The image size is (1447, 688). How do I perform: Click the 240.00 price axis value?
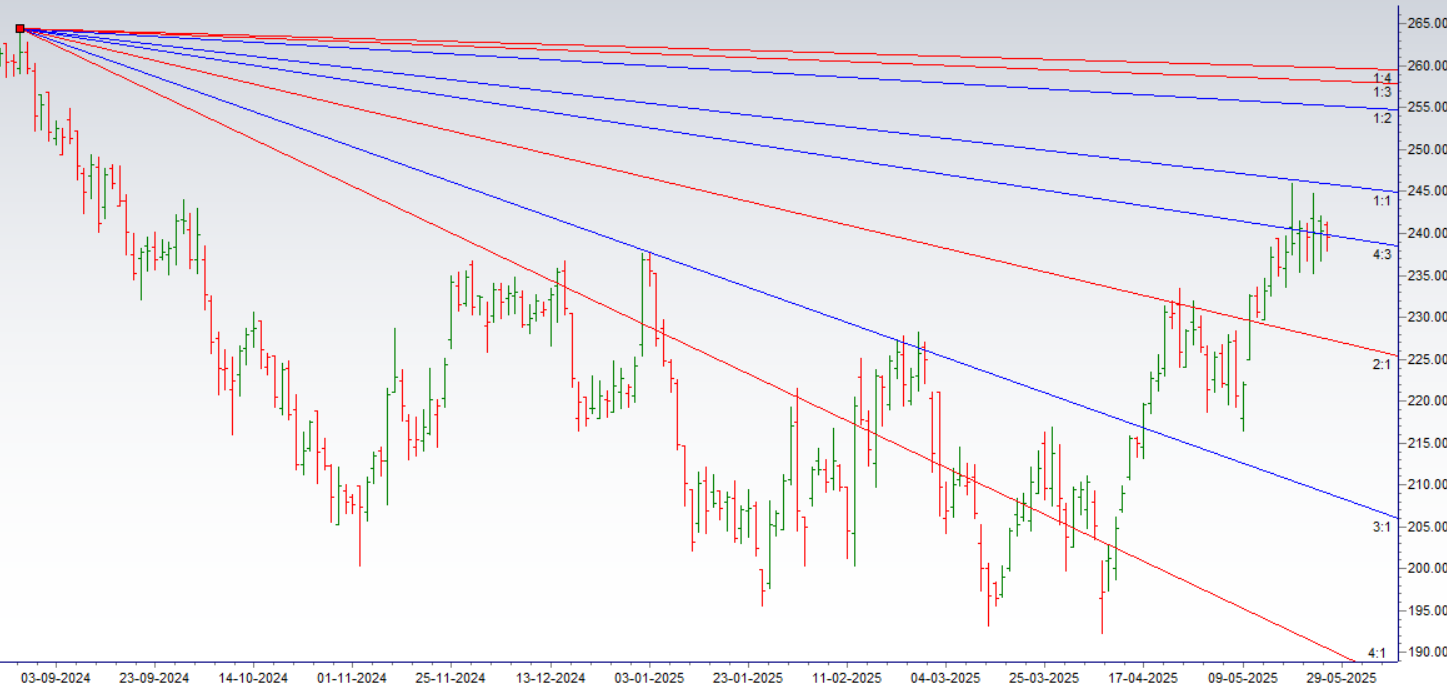1427,233
